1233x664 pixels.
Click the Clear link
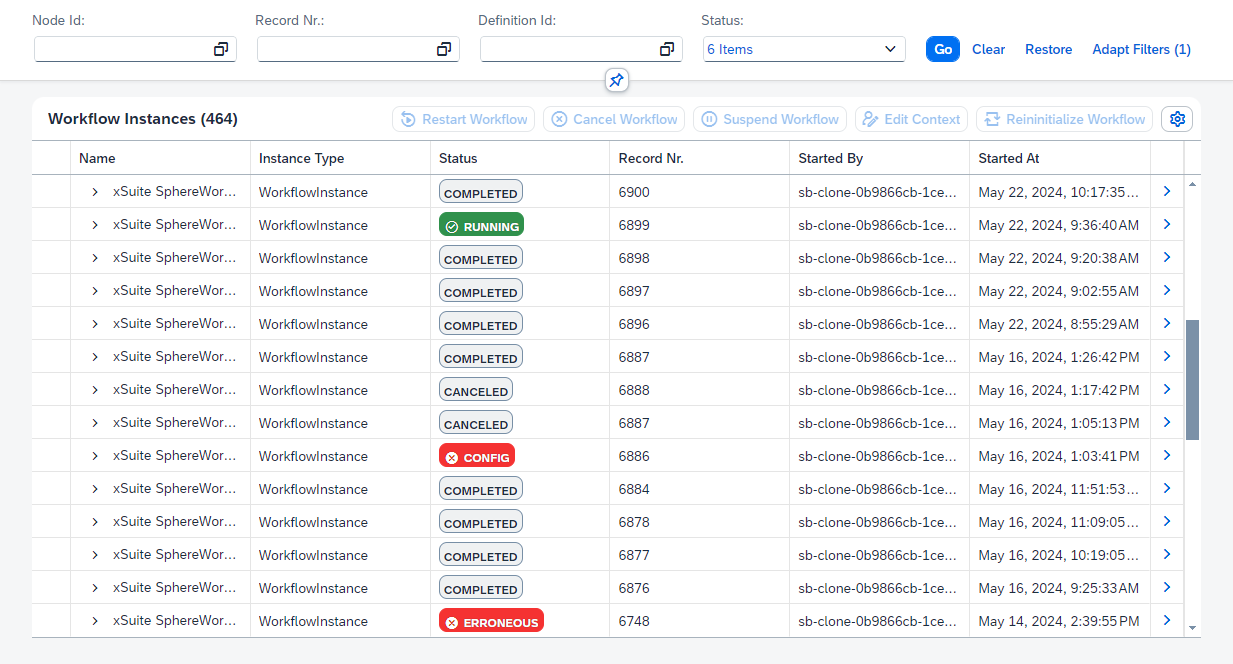click(988, 48)
